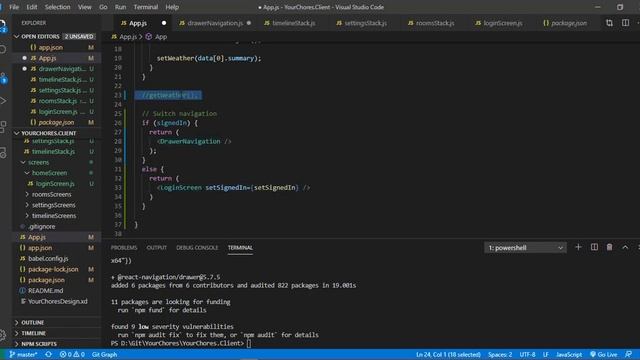The image size is (640, 360).
Task: Launch Go Live server
Action: 604,354
